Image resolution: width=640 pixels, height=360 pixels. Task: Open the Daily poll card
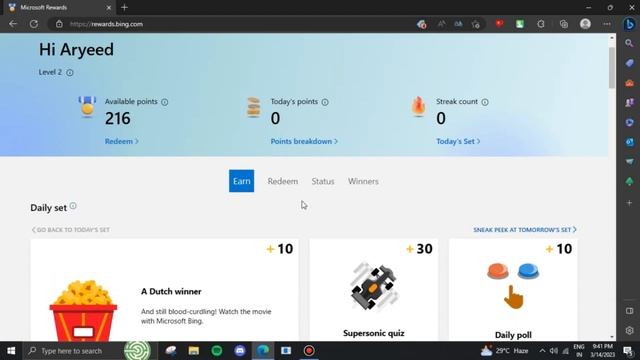pos(513,290)
